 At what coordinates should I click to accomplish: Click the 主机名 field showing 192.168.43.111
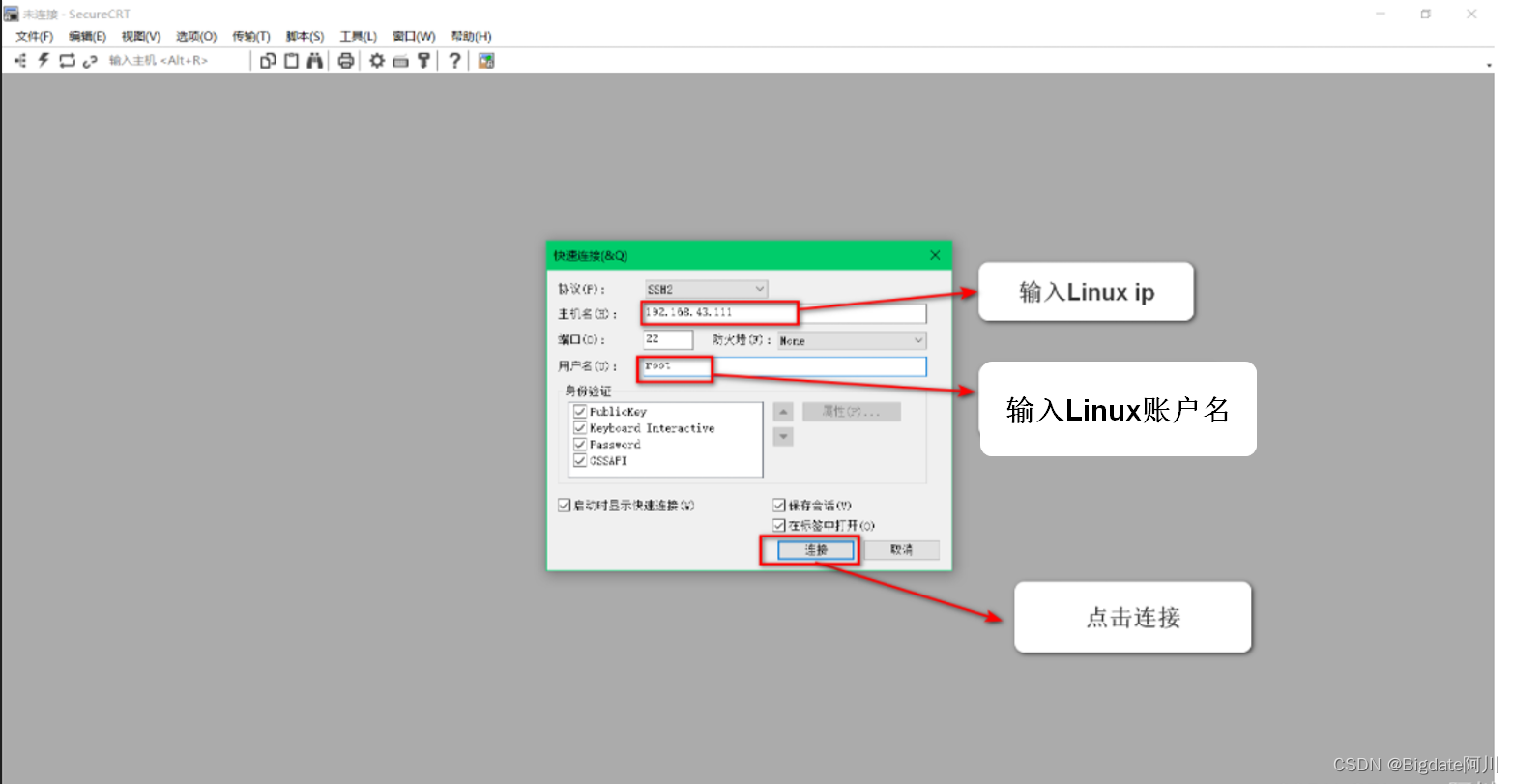coord(785,313)
